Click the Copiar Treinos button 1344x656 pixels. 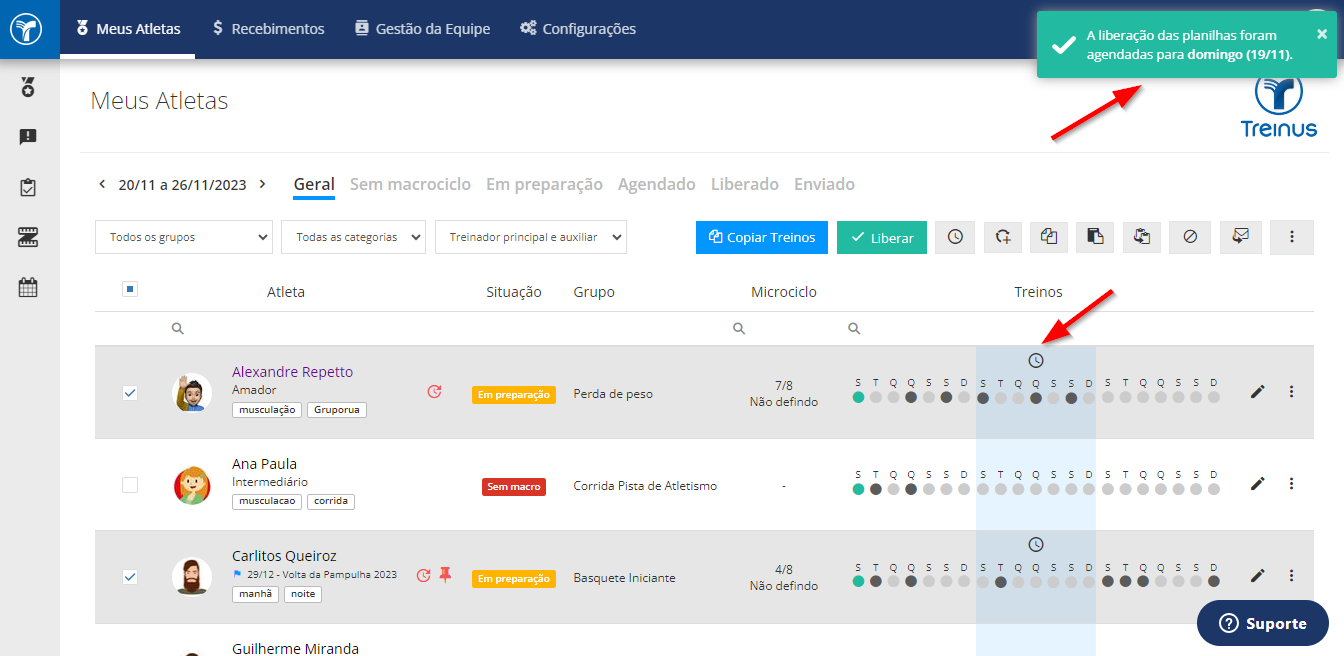[x=762, y=237]
